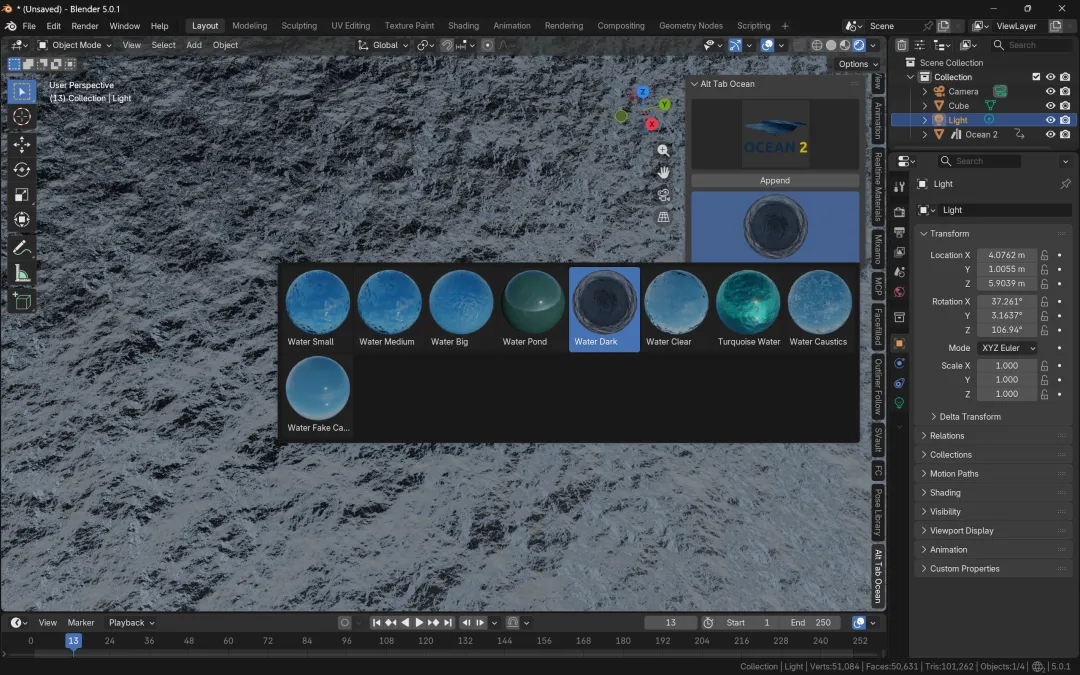Image resolution: width=1080 pixels, height=675 pixels.
Task: Select the Move tool in toolbar
Action: click(x=21, y=144)
